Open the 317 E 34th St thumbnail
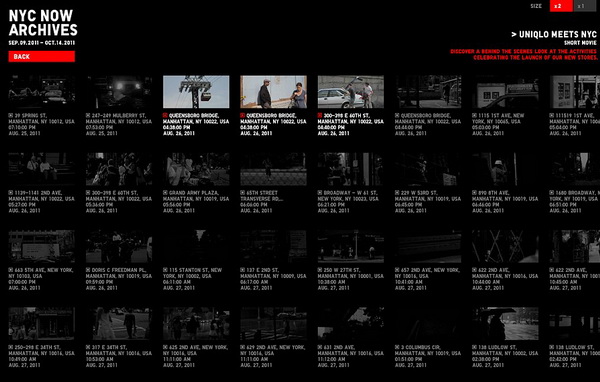 pos(119,324)
